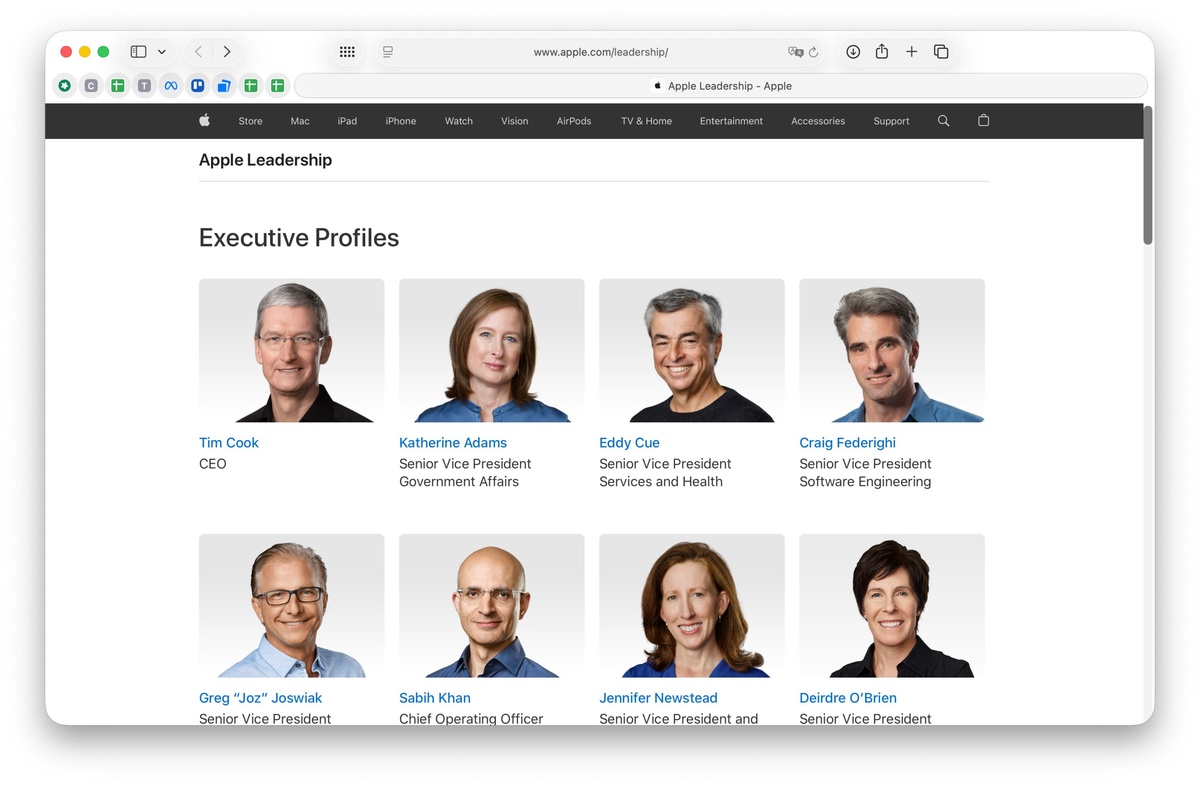The width and height of the screenshot is (1200, 785).
Task: Open the shopping bag icon
Action: pos(983,121)
